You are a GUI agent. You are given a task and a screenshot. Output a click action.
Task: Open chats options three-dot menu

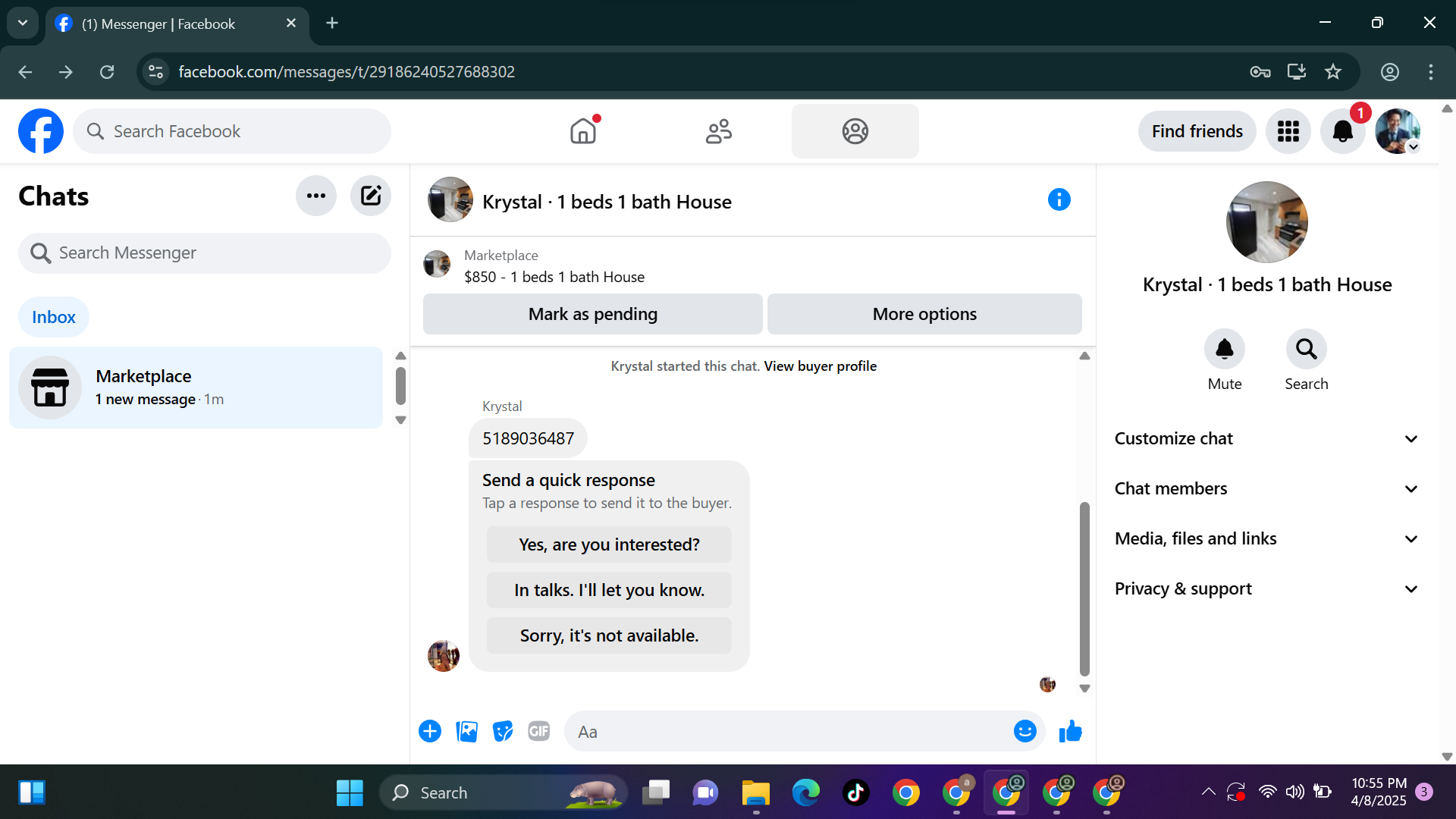pos(315,196)
